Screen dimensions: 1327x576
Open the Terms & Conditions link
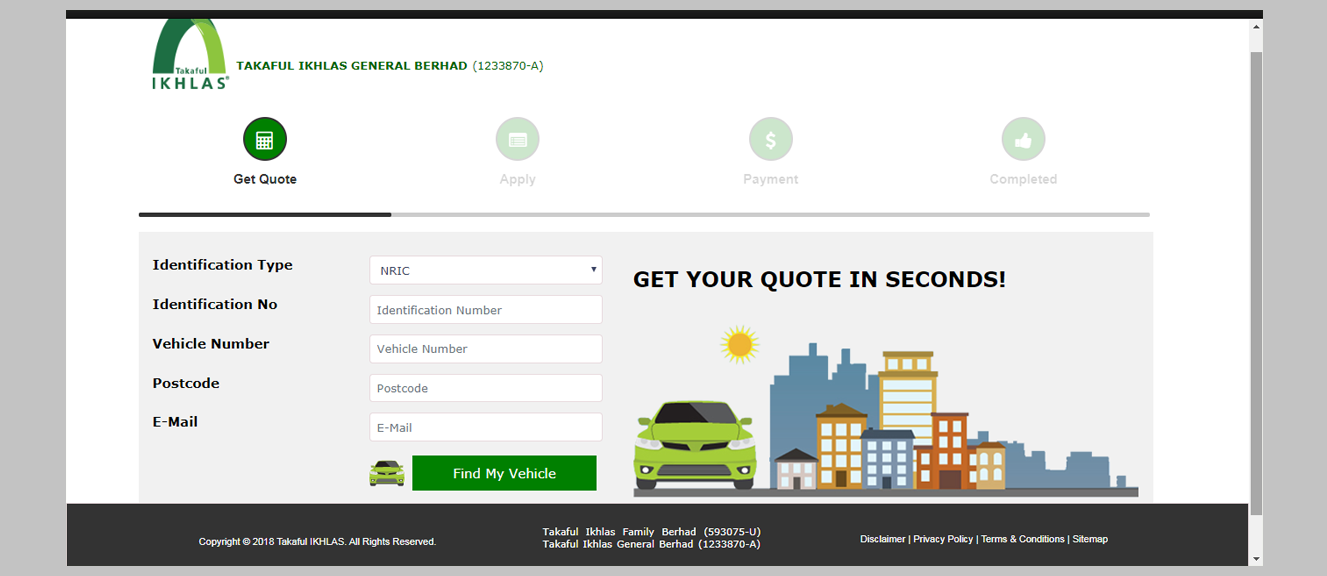tap(1022, 539)
